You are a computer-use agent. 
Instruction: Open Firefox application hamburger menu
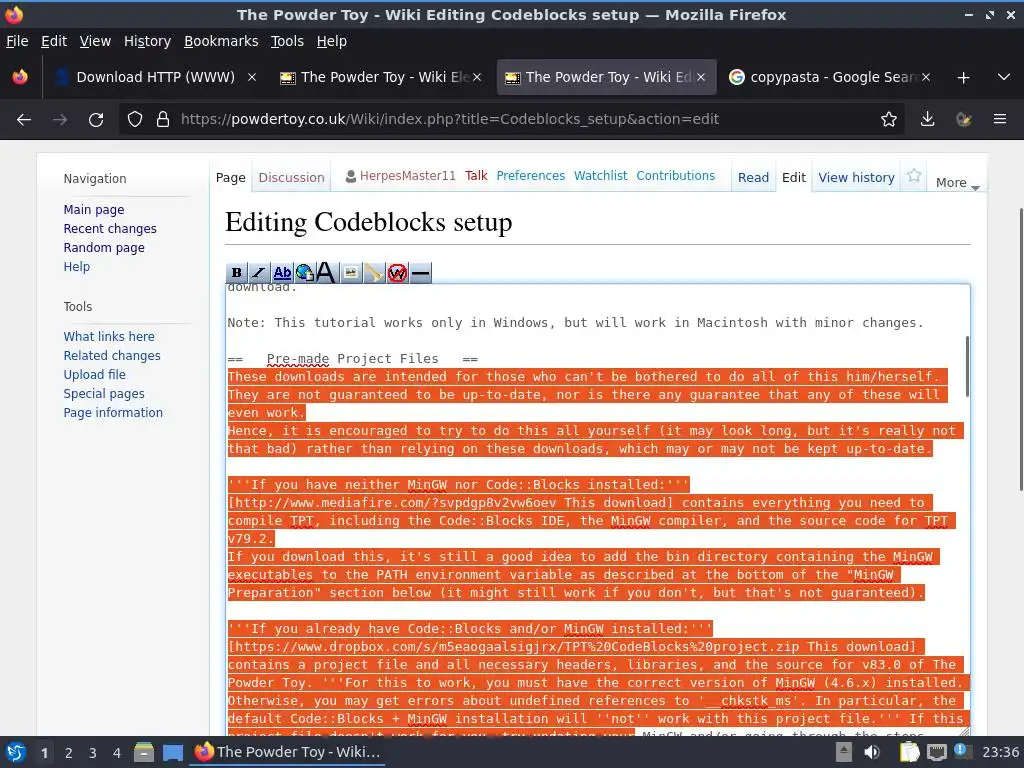coord(1000,119)
